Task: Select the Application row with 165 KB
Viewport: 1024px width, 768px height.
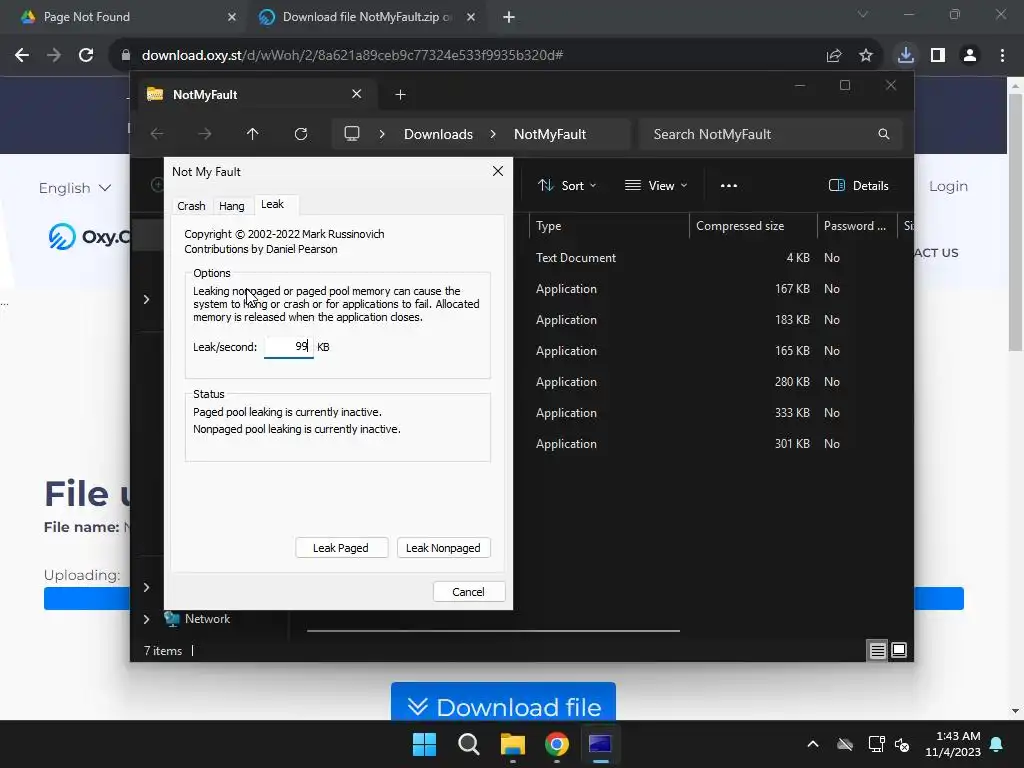Action: pos(713,351)
